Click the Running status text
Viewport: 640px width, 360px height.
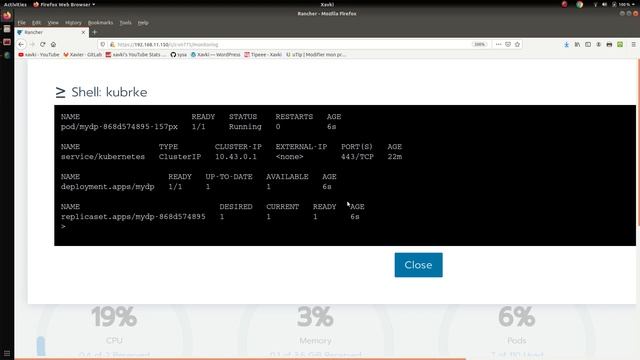(x=245, y=127)
